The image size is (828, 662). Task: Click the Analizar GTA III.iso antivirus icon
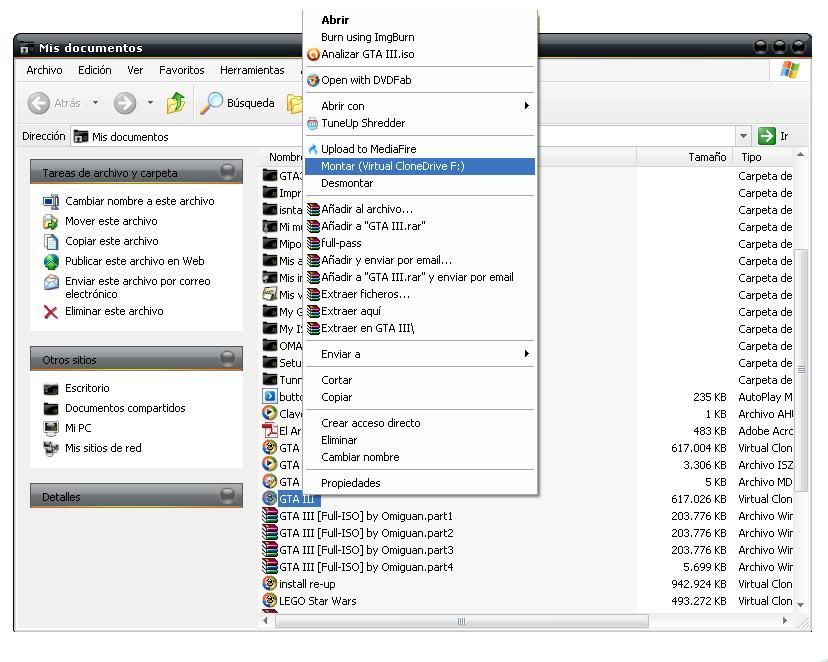(x=313, y=54)
